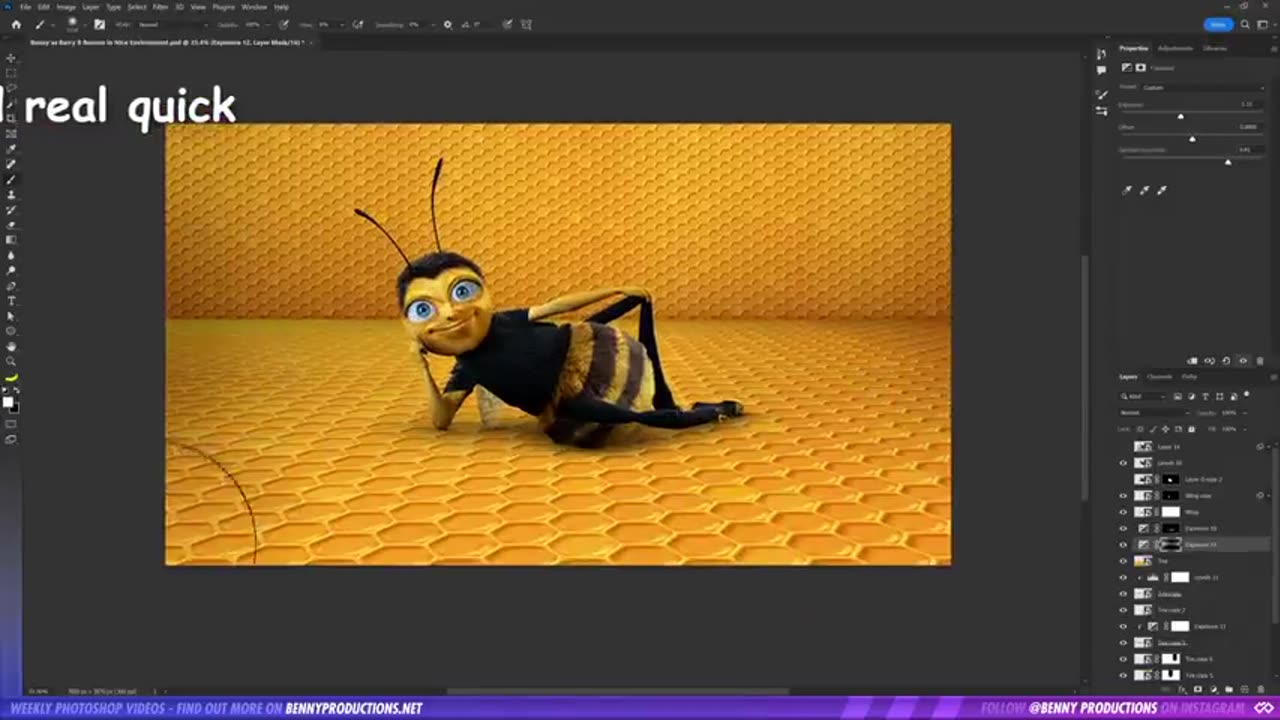
Task: Open layer blend mode dropdown
Action: [1154, 413]
